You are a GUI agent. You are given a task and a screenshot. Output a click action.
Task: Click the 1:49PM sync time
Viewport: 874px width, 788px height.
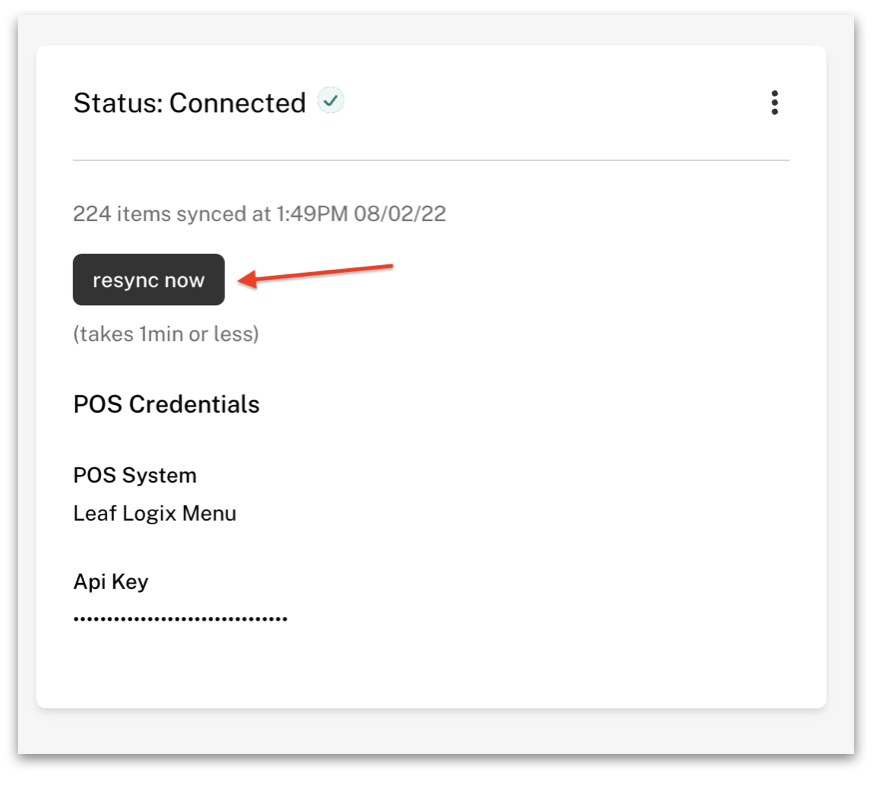[x=312, y=213]
